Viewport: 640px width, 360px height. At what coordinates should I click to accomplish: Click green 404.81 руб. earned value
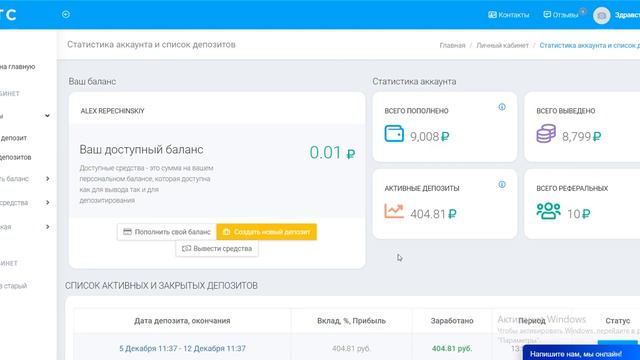coord(452,349)
